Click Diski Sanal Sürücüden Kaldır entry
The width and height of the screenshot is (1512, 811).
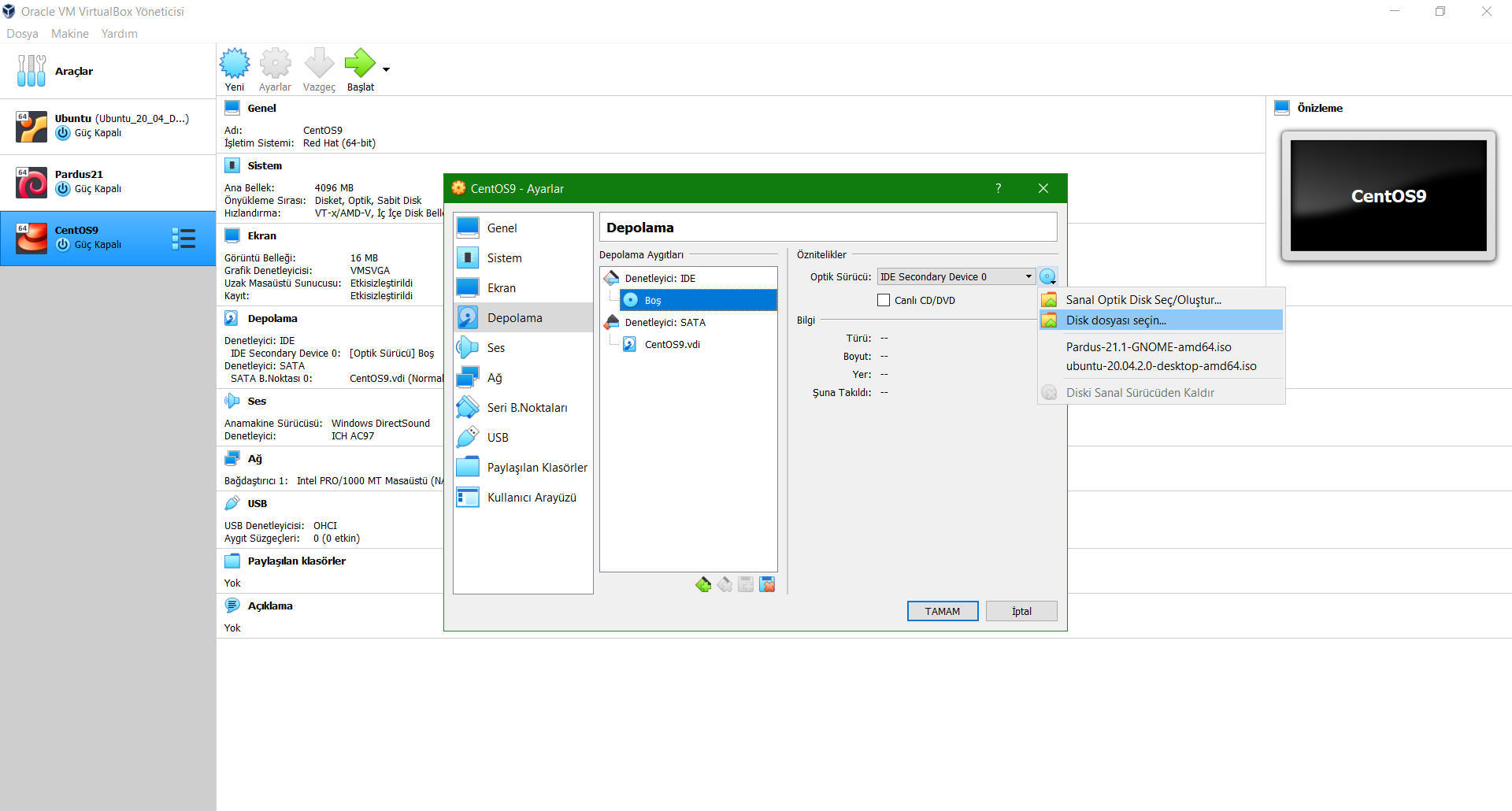point(1161,392)
